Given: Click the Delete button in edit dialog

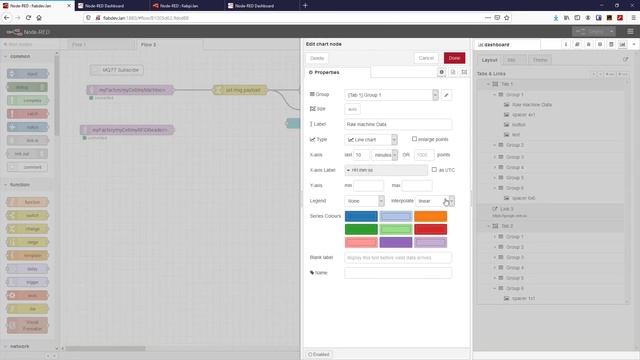Looking at the screenshot, I should coord(317,58).
